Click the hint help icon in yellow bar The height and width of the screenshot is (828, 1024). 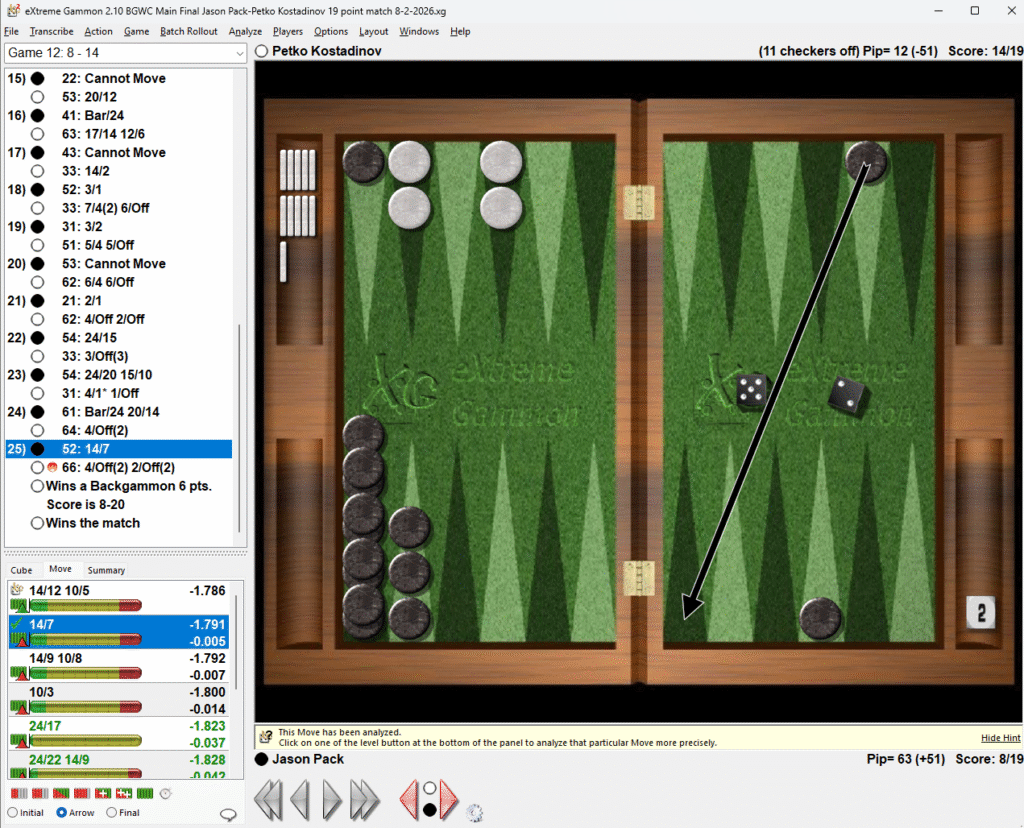pos(266,737)
